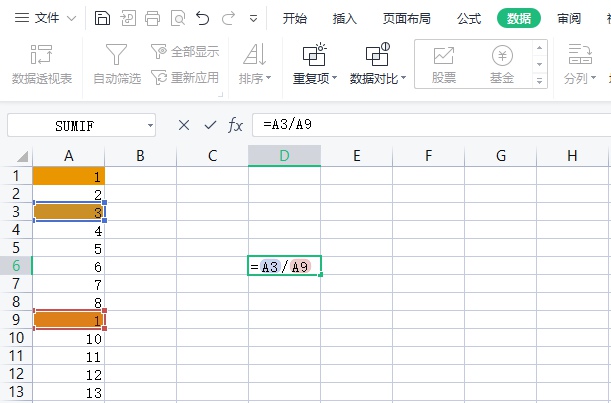
Task: Click cell A5 containing 5
Action: [69, 248]
